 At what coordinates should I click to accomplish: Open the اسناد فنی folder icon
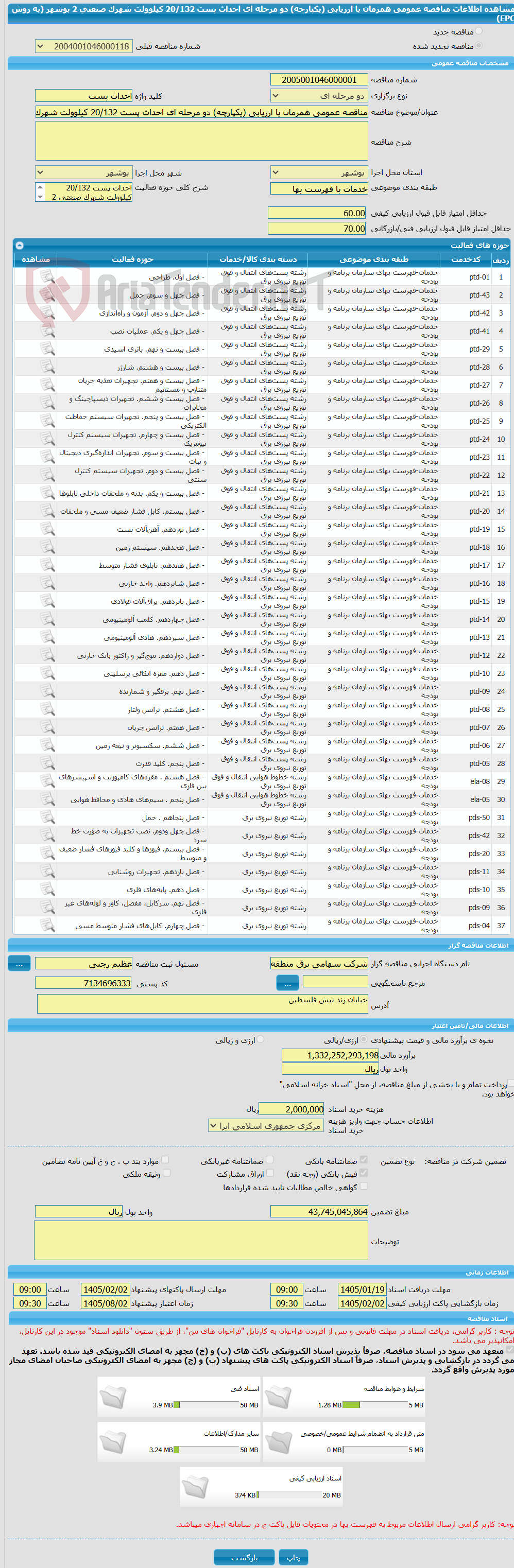tap(113, 1397)
